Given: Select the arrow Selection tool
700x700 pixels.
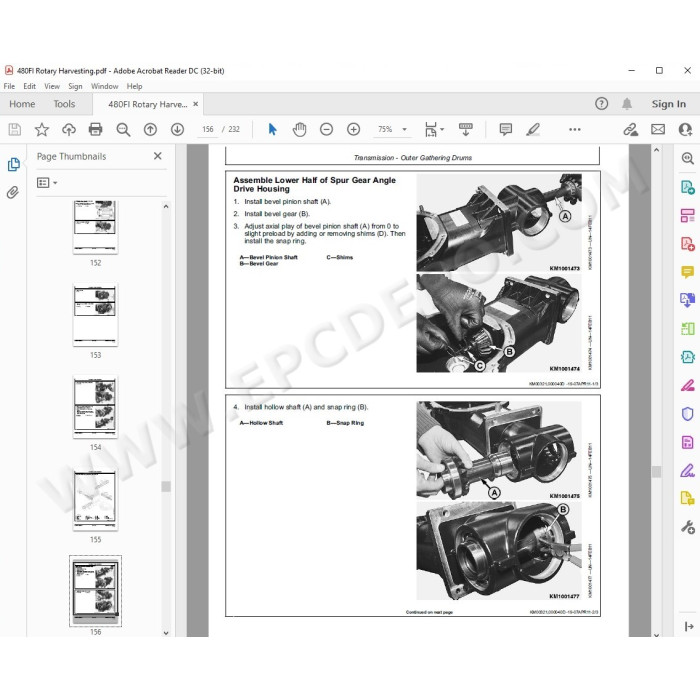Looking at the screenshot, I should pyautogui.click(x=272, y=129).
